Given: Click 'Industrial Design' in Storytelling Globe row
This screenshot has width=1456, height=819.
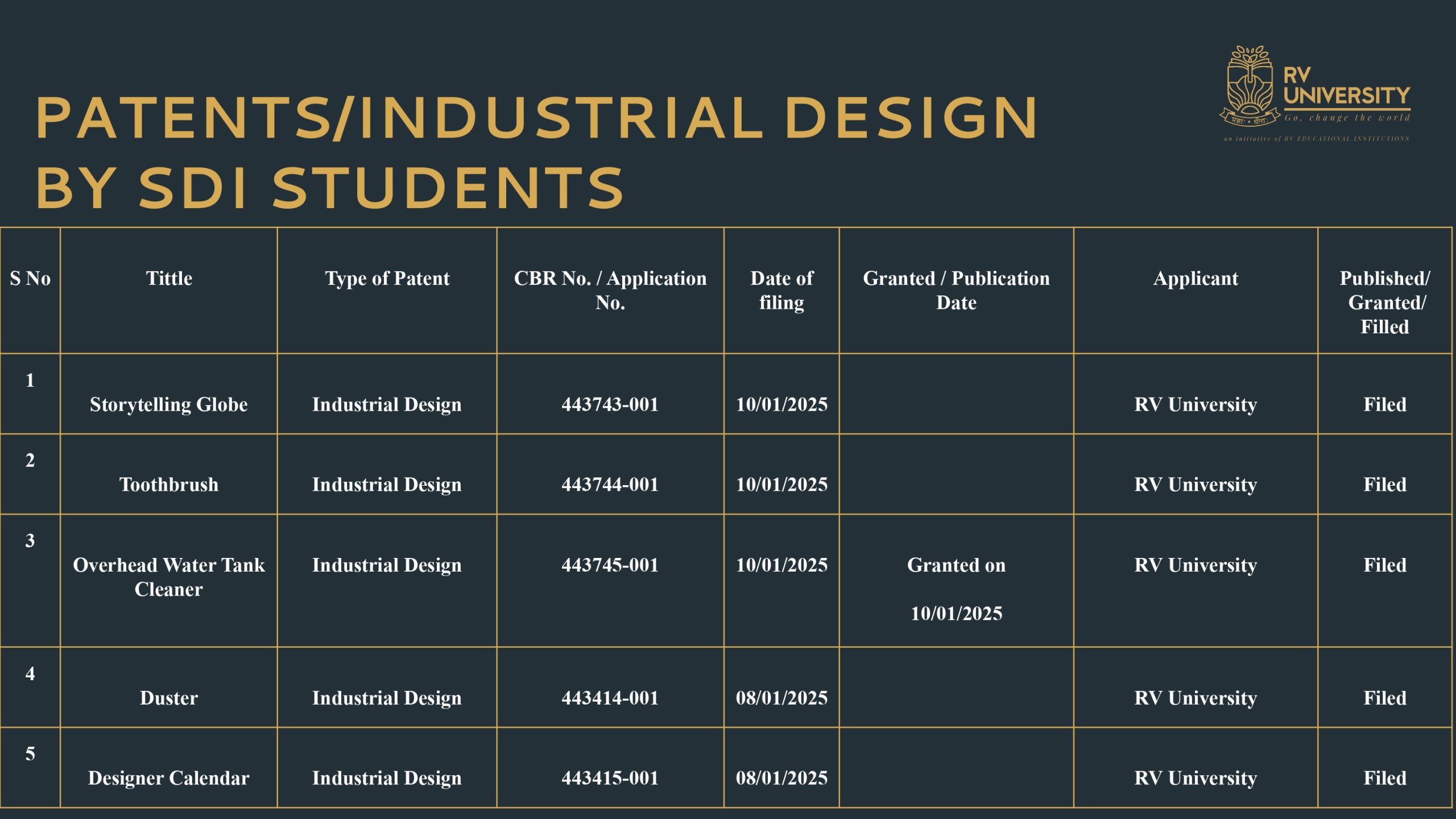Looking at the screenshot, I should (387, 404).
